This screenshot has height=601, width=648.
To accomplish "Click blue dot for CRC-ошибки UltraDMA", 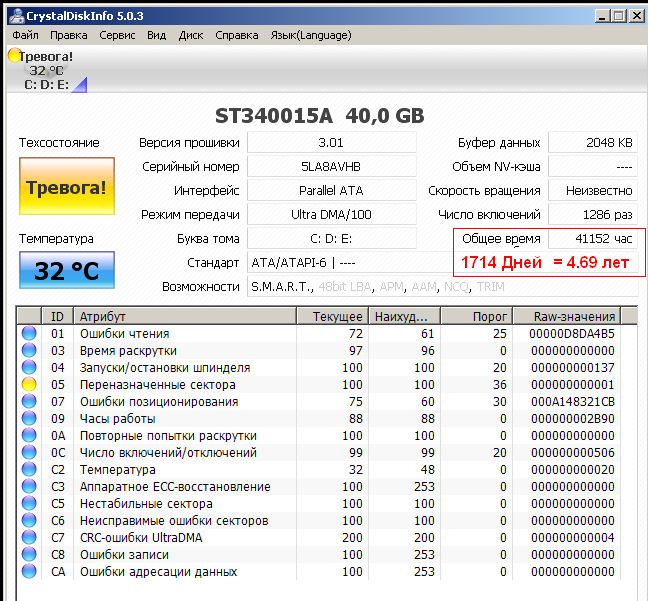I will [29, 537].
